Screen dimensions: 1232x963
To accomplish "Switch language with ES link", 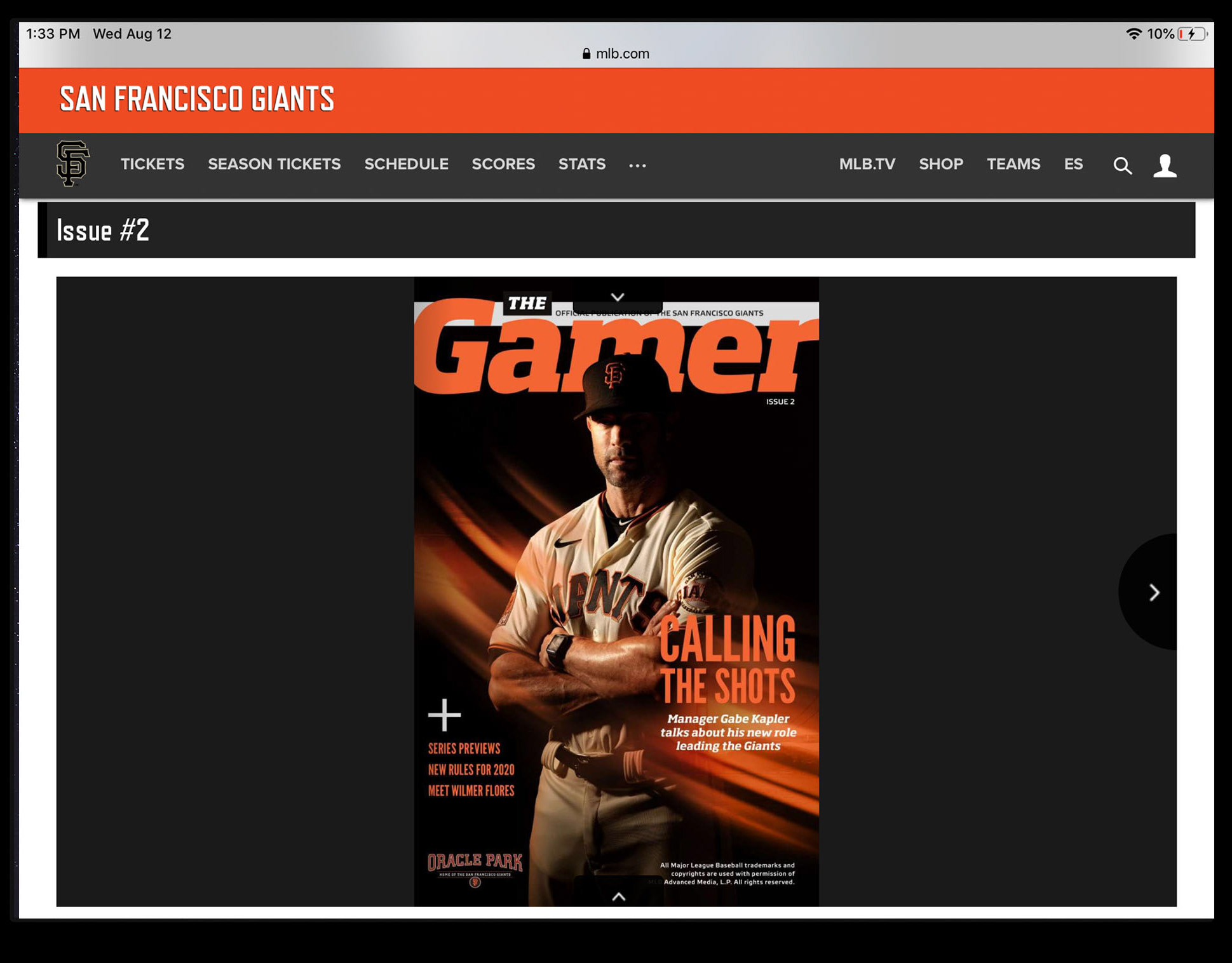I will (x=1073, y=165).
